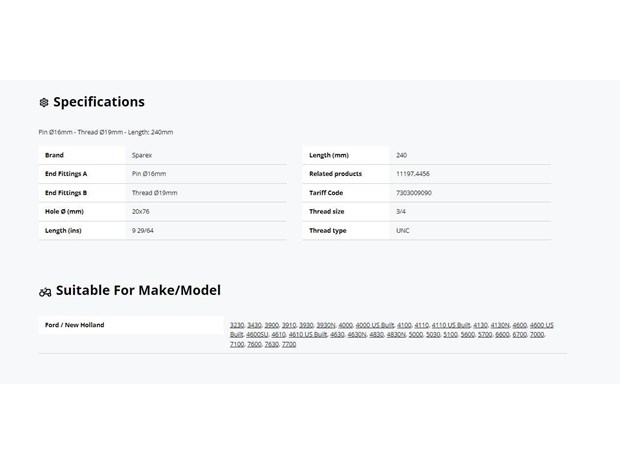Click the tractor icon beside Suitable For Make/Model
The height and width of the screenshot is (465, 620).
[x=45, y=292]
